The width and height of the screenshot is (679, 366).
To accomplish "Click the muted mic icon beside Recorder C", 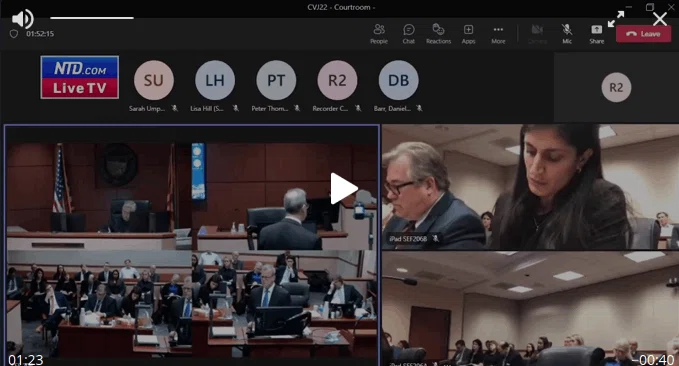I will pos(358,108).
